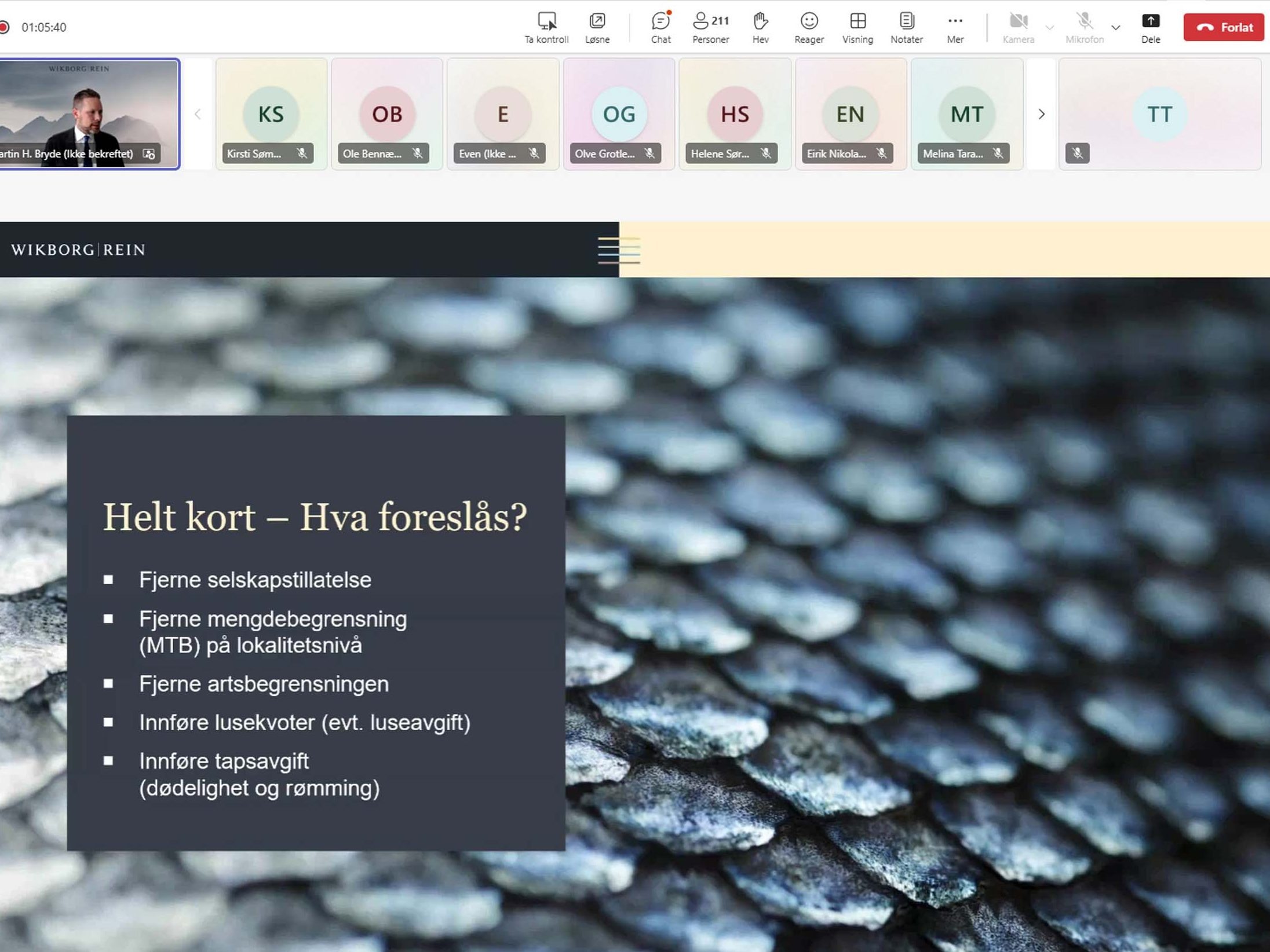Click muted mic icon on Eirik tile

click(x=881, y=153)
